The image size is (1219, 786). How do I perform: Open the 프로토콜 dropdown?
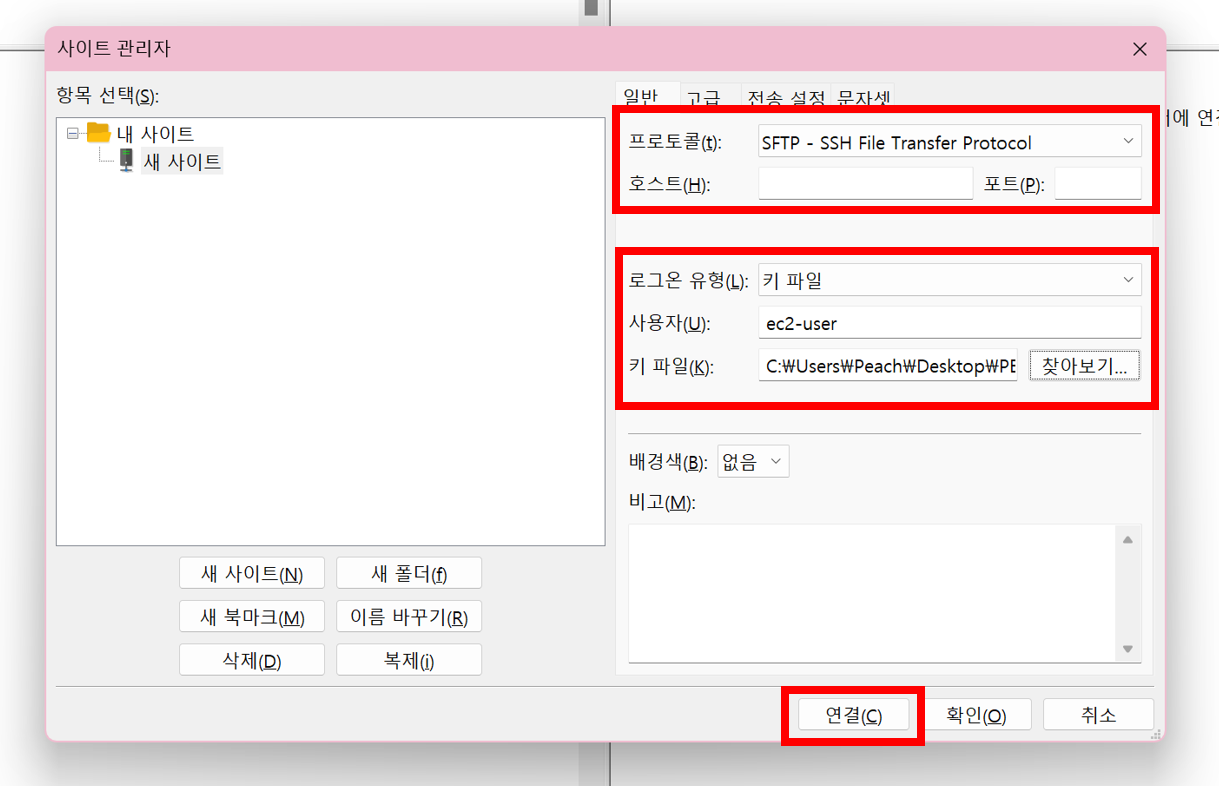(x=949, y=142)
